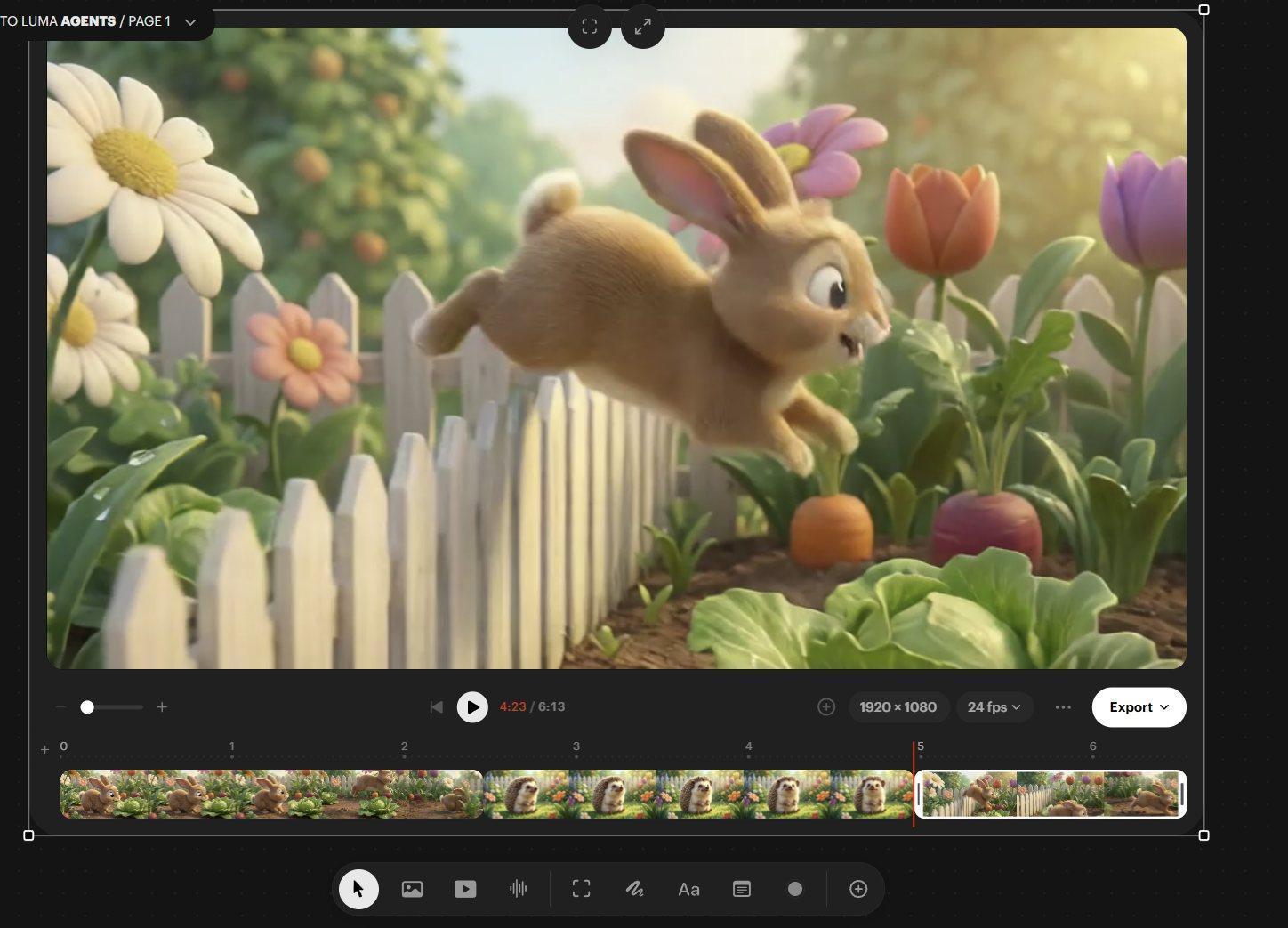Choose the video clip tool
Screen dimensions: 1288x928
(465, 889)
